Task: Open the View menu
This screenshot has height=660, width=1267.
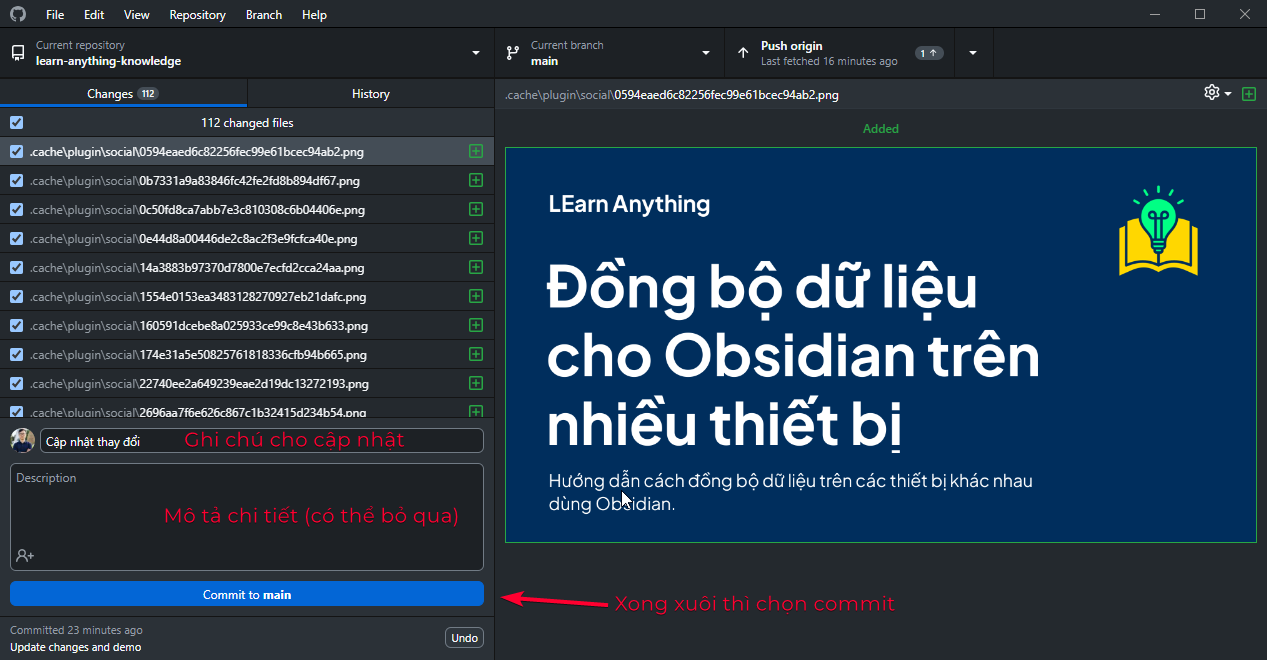Action: 137,15
